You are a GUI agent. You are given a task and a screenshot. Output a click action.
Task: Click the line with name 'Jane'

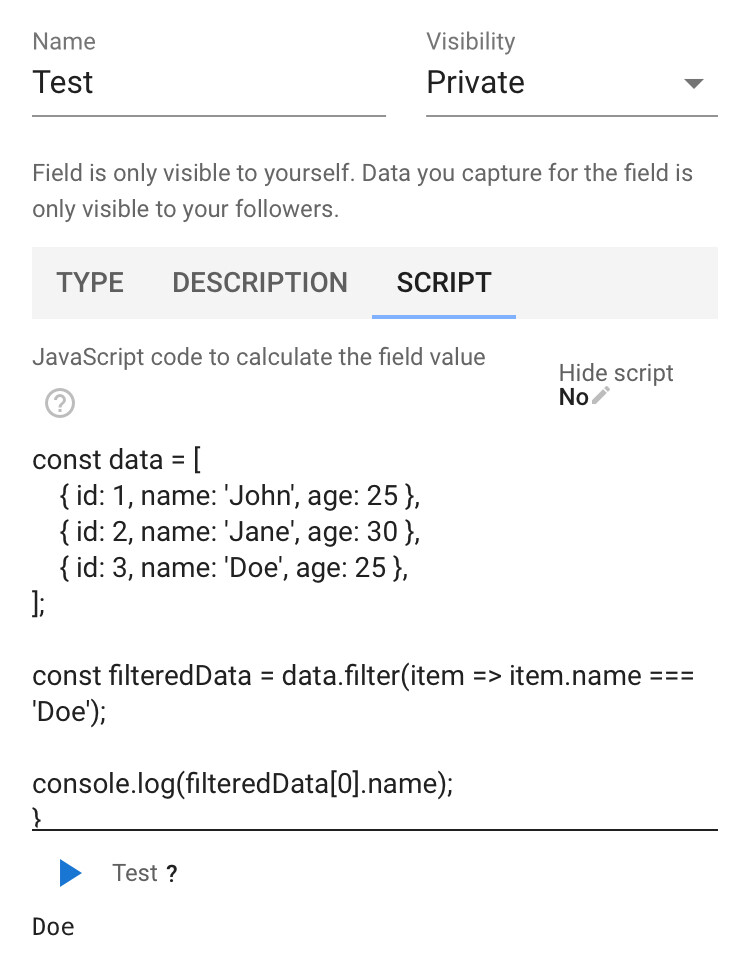pos(240,532)
